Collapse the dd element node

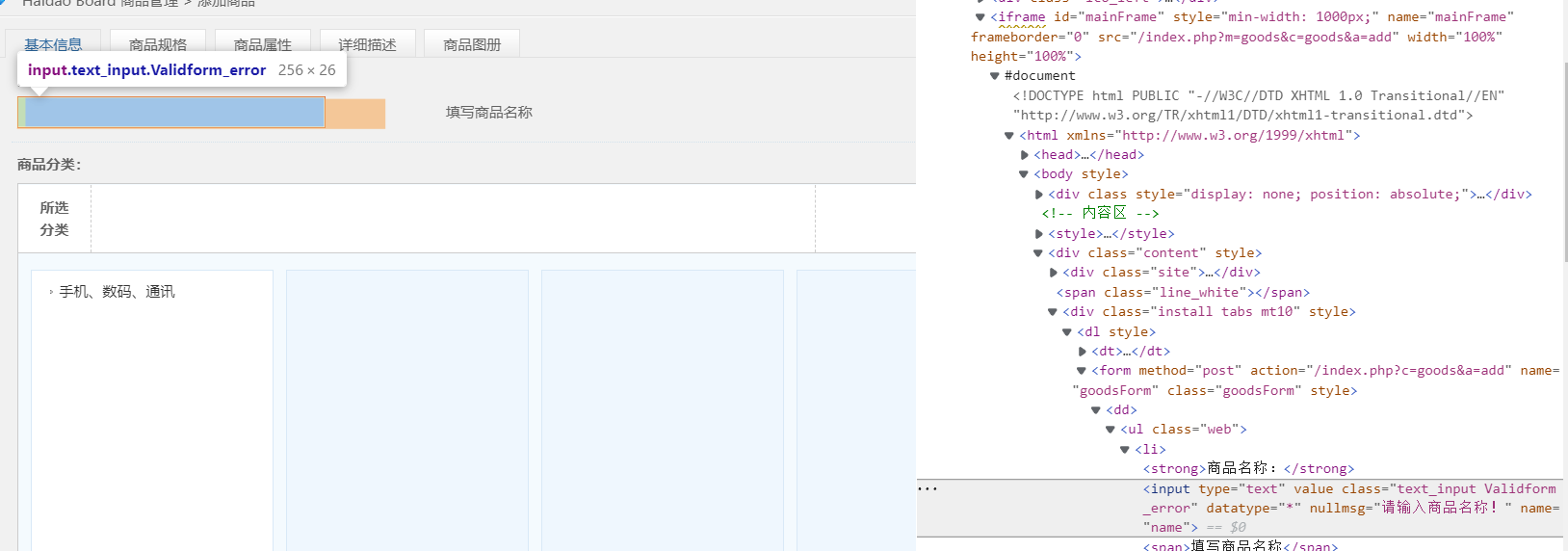click(1096, 410)
